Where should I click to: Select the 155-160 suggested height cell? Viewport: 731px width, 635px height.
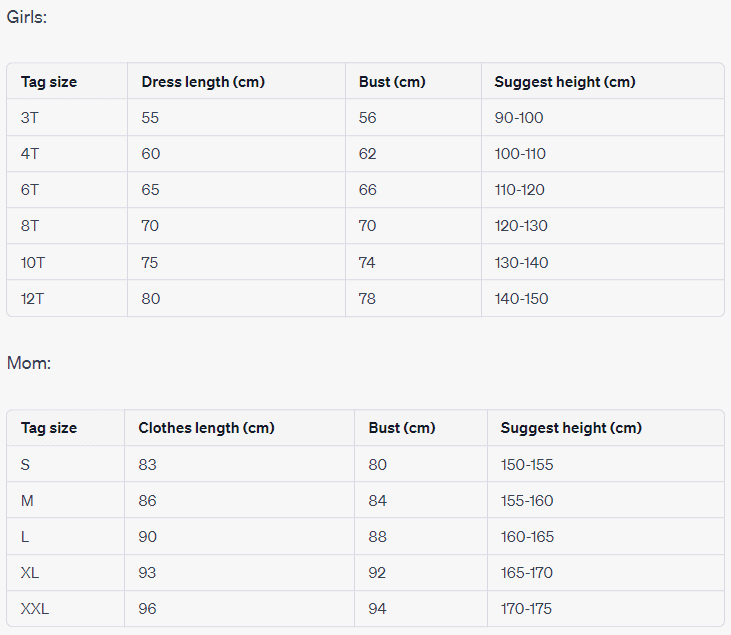click(527, 501)
